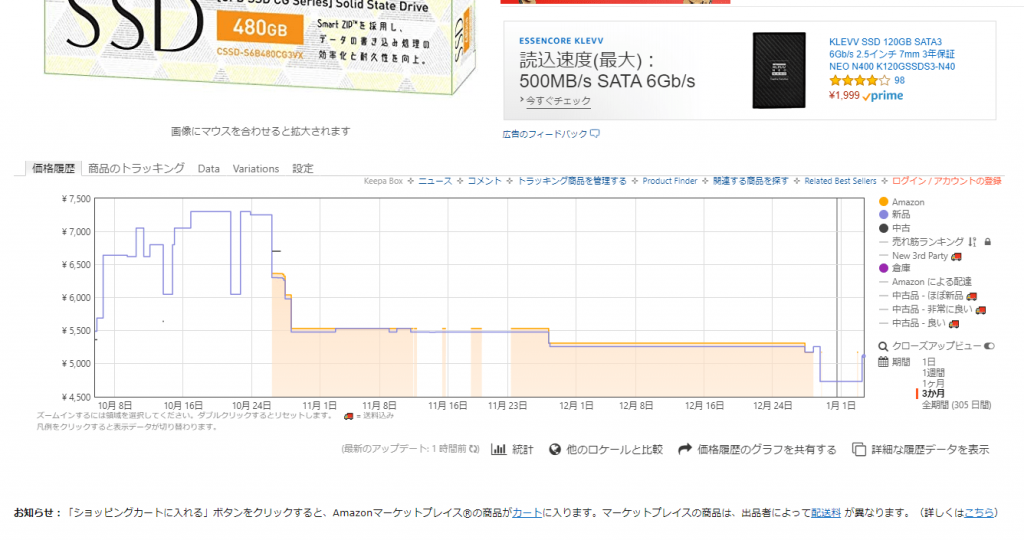Image resolution: width=1024 pixels, height=540 pixels.
Task: Click the ESSENCORE KLEVV brand text
Action: coord(562,40)
